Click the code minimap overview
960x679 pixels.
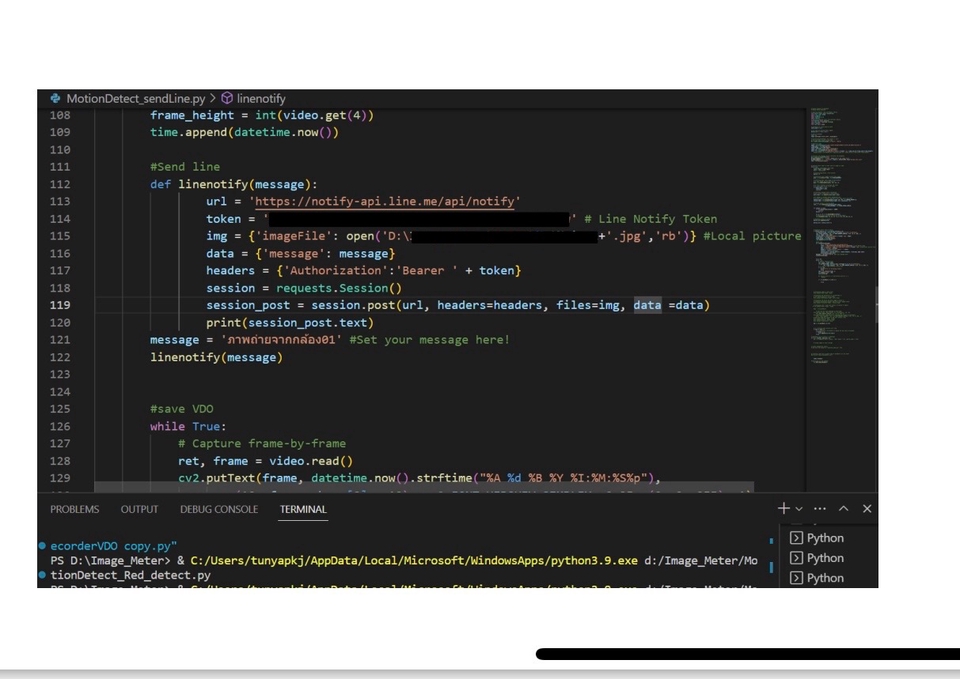840,236
